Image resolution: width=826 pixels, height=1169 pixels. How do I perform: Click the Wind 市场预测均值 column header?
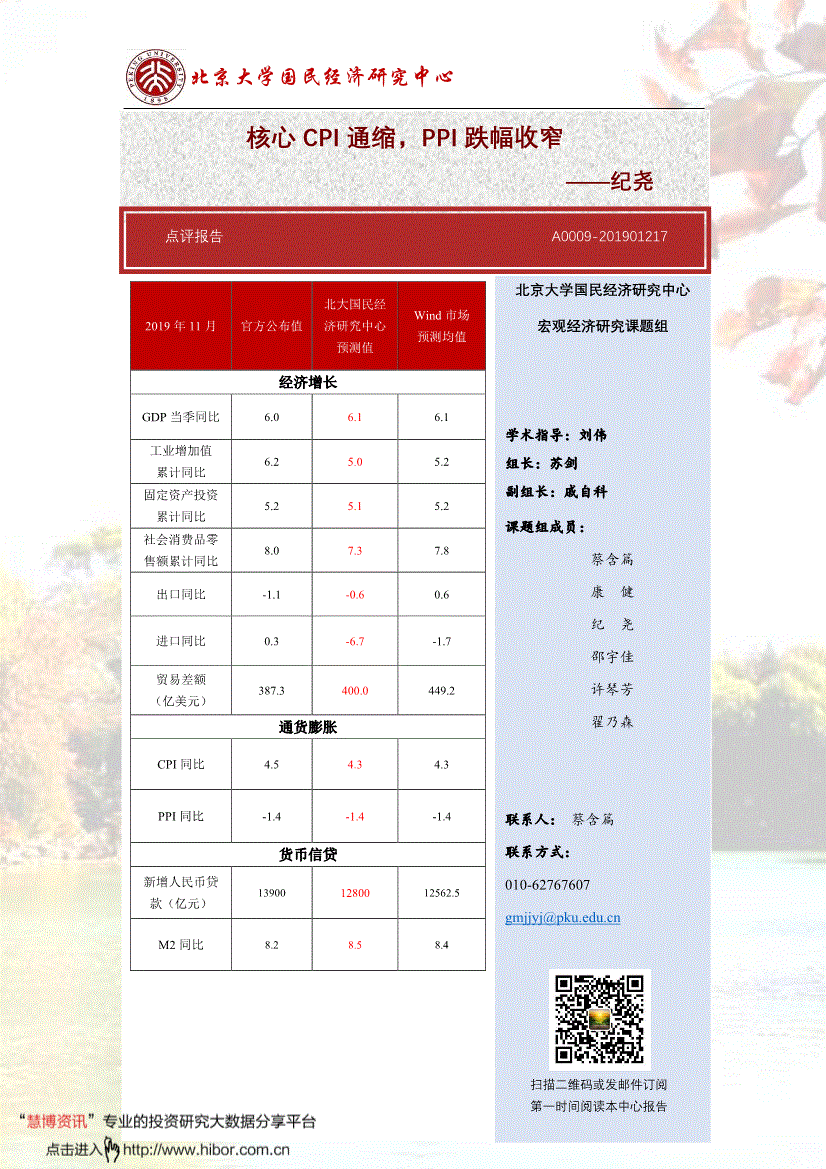[x=441, y=326]
